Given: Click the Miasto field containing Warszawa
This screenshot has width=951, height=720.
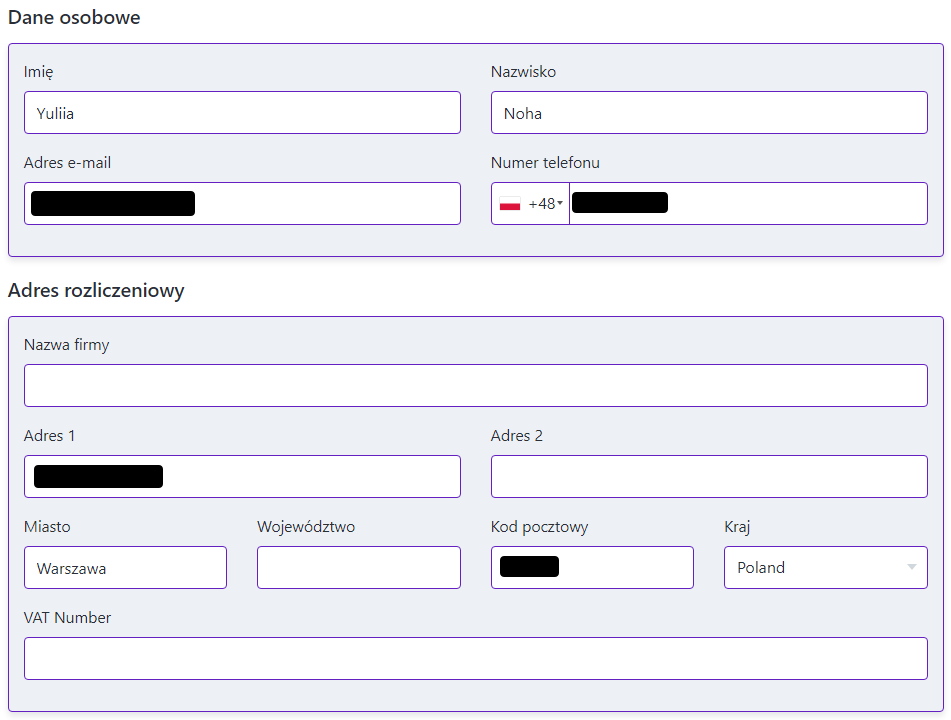Looking at the screenshot, I should tap(125, 568).
